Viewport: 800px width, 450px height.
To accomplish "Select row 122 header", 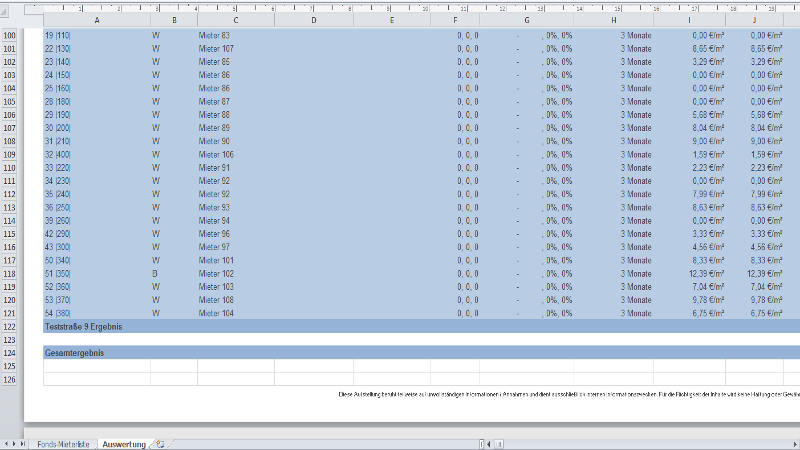I will pos(9,327).
